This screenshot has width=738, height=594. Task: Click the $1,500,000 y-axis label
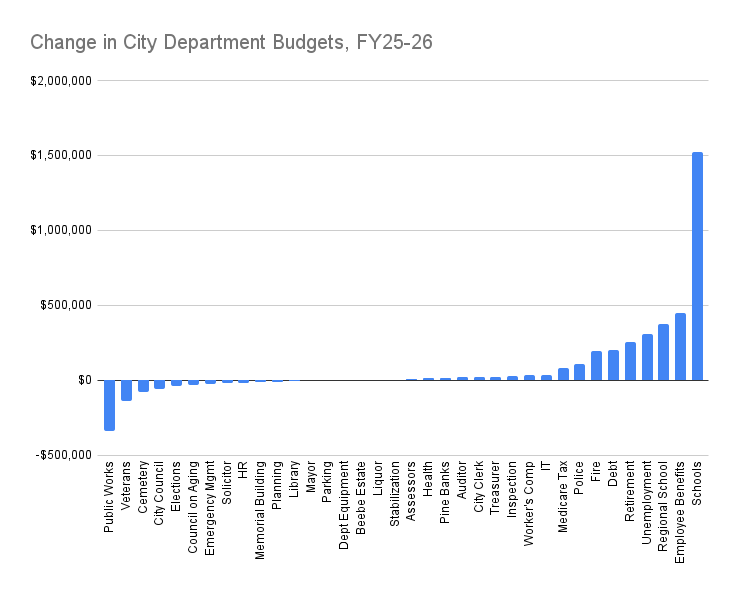coord(62,155)
